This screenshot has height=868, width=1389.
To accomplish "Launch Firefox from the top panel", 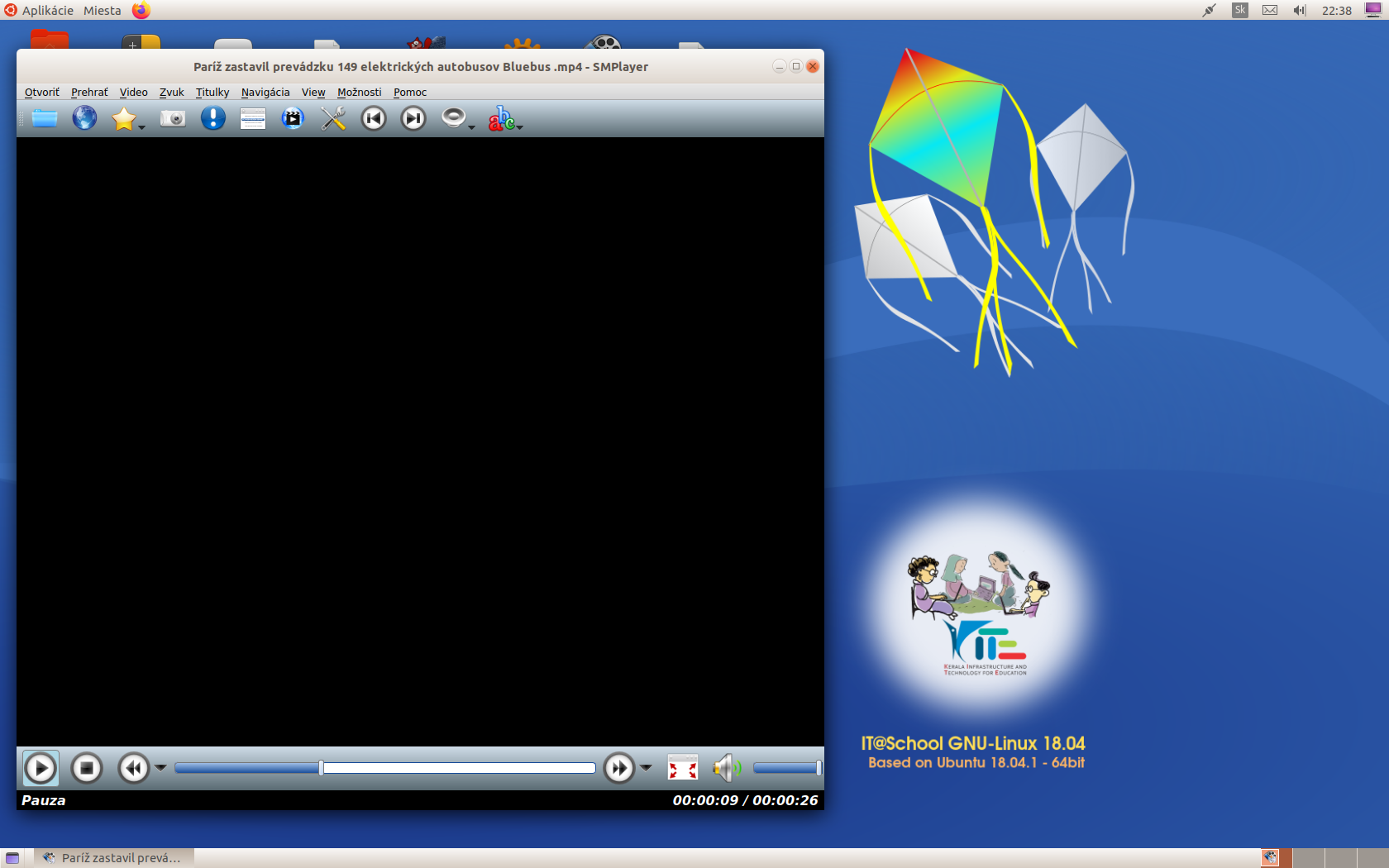I will (x=141, y=10).
